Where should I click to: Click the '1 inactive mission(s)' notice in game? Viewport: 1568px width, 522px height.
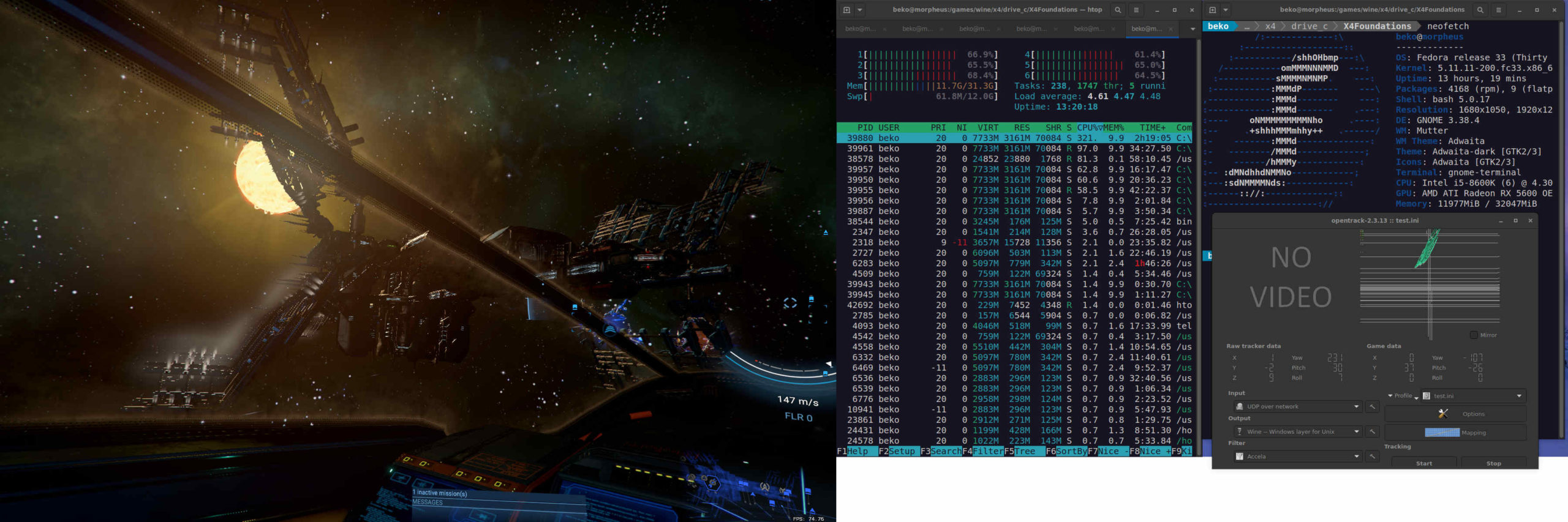[440, 493]
